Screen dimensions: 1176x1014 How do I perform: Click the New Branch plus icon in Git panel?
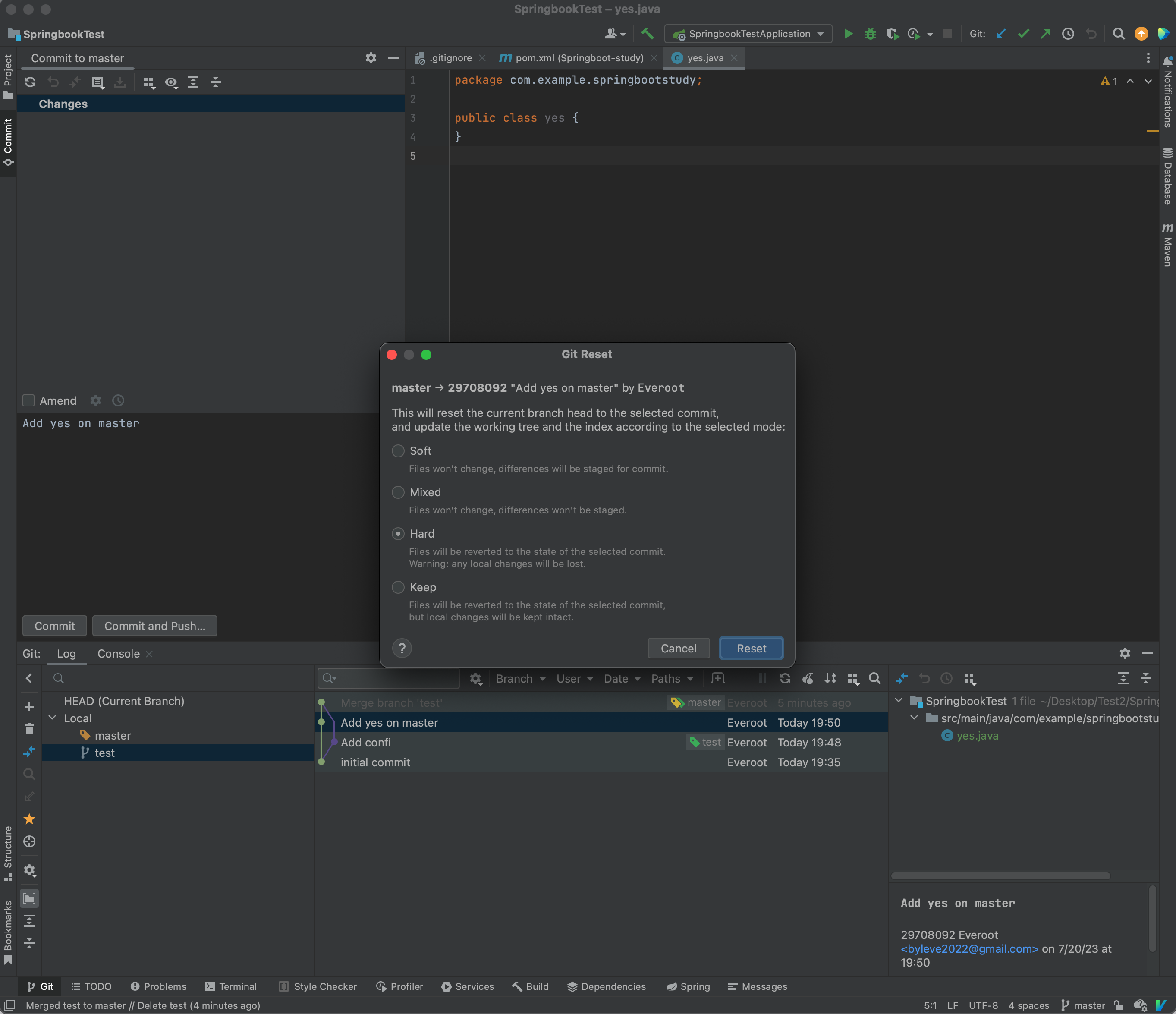pyautogui.click(x=29, y=707)
